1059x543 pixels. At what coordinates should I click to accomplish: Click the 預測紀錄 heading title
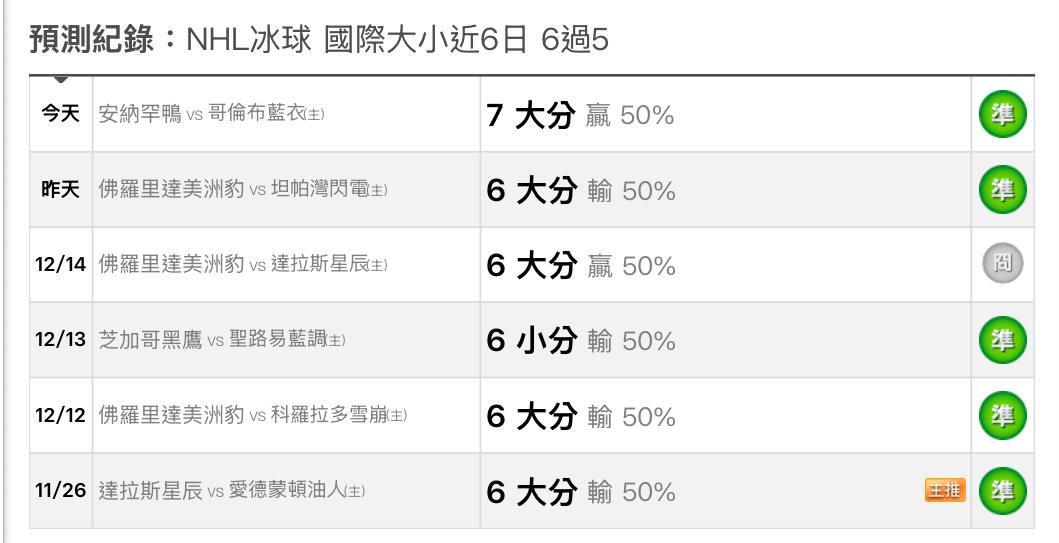tap(92, 41)
